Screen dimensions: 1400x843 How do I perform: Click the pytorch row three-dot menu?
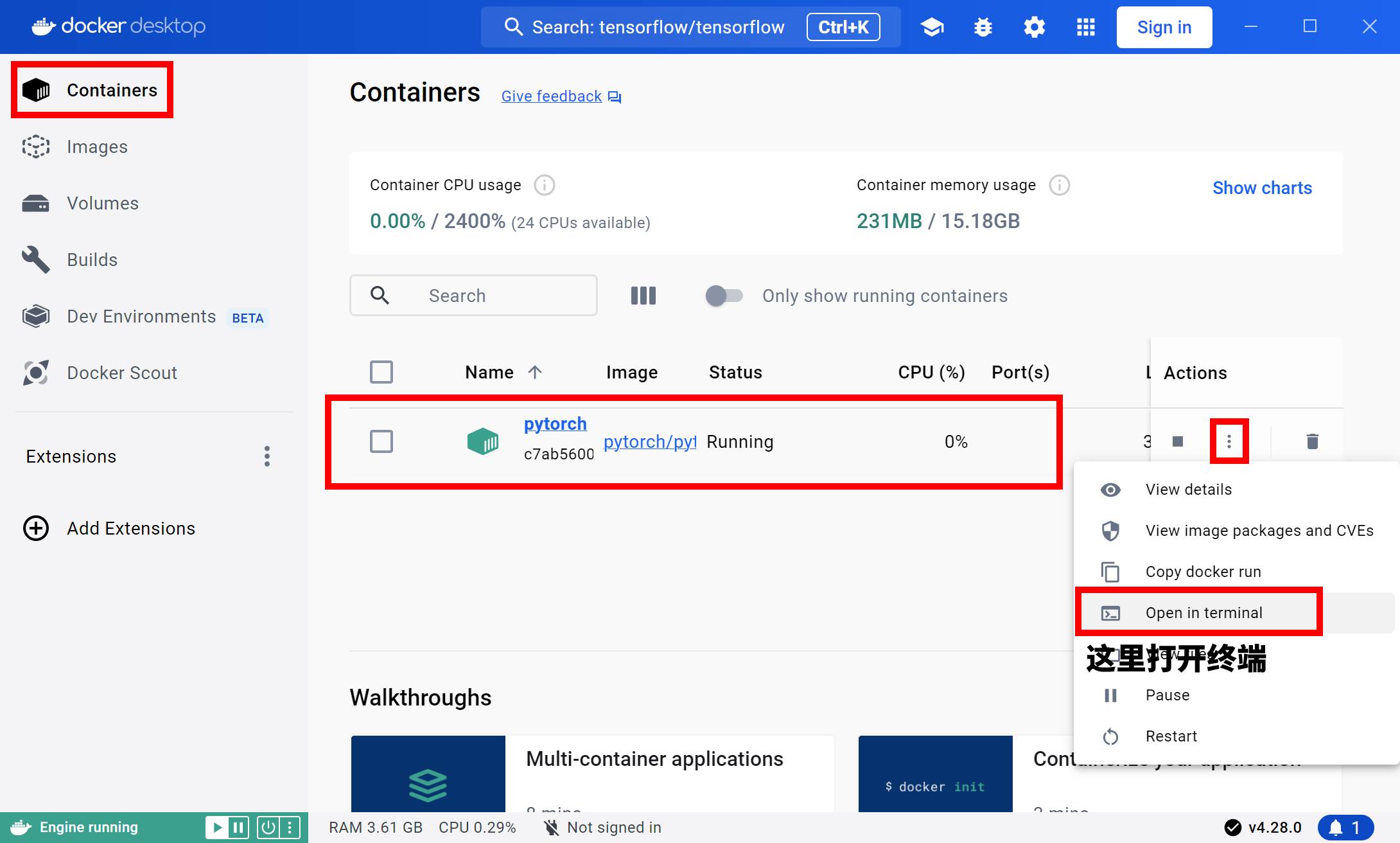pyautogui.click(x=1229, y=441)
